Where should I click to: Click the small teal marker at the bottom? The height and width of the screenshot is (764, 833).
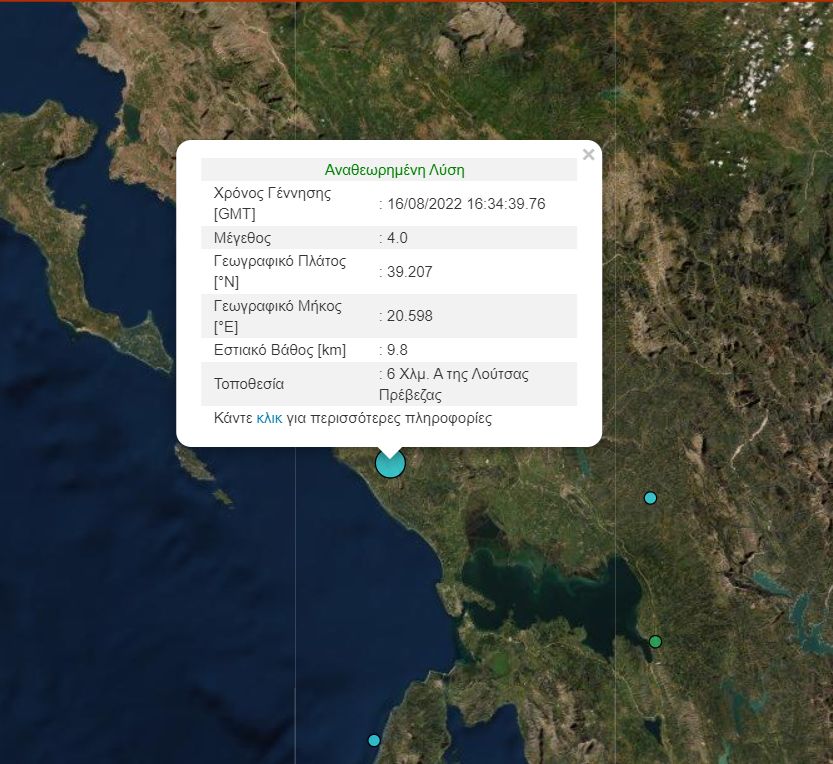374,740
